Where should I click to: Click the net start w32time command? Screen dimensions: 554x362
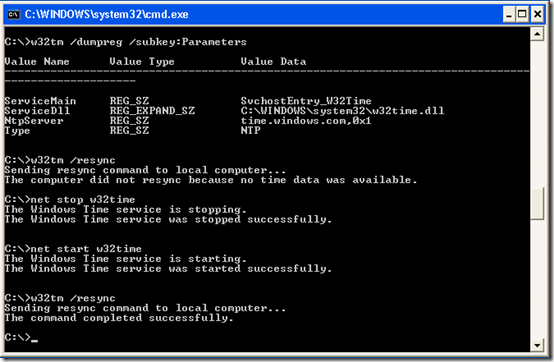coord(86,249)
